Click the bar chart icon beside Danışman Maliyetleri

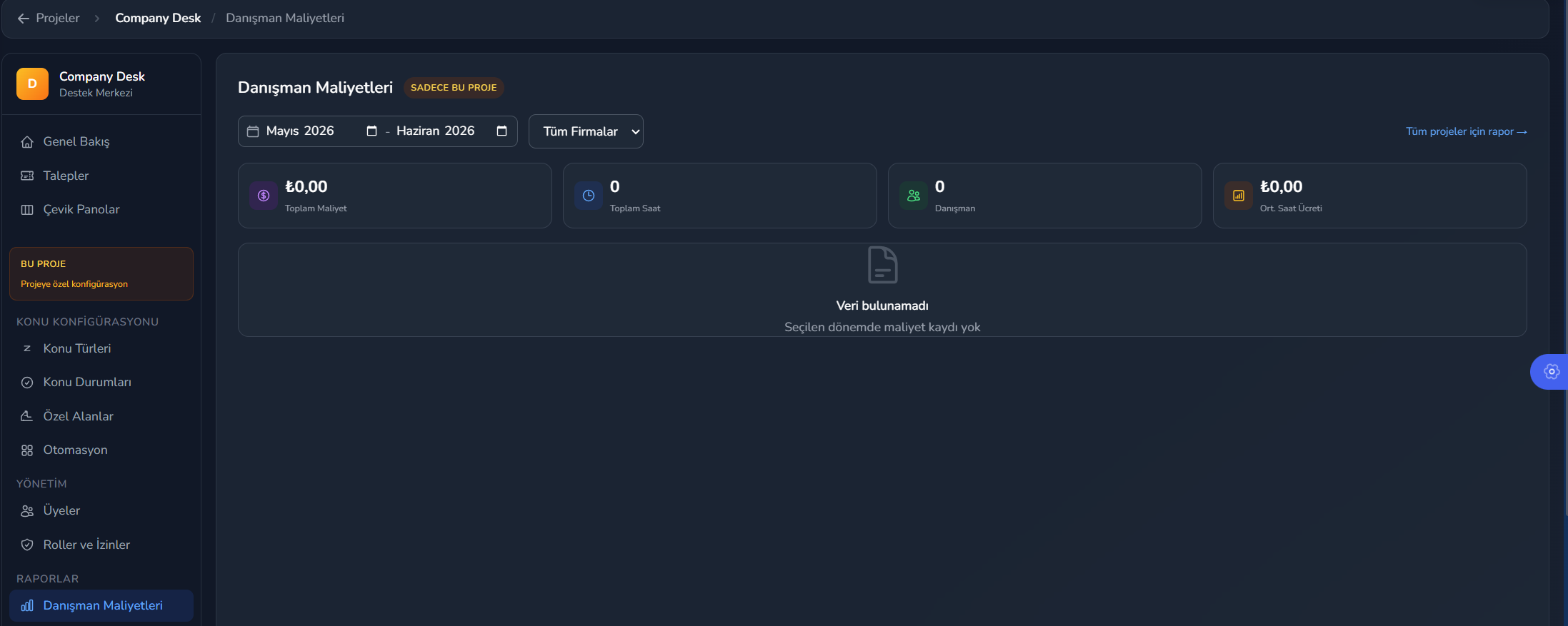point(27,605)
